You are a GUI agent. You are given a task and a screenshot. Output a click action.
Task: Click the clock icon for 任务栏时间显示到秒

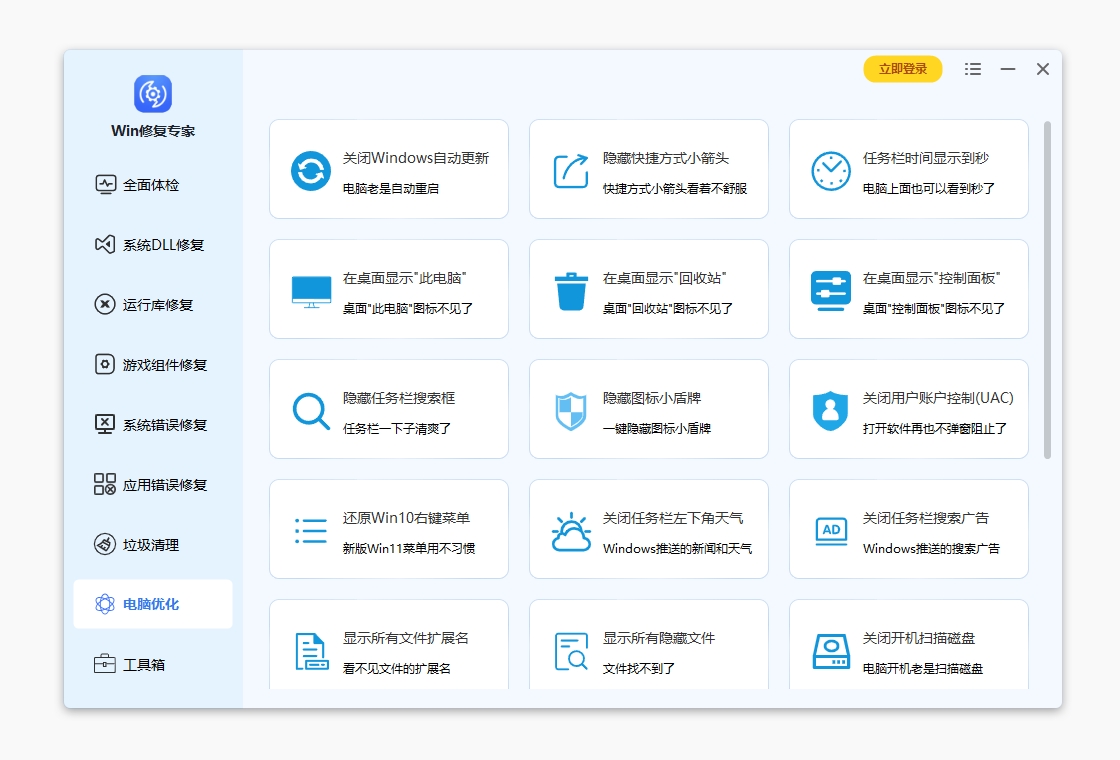[830, 171]
